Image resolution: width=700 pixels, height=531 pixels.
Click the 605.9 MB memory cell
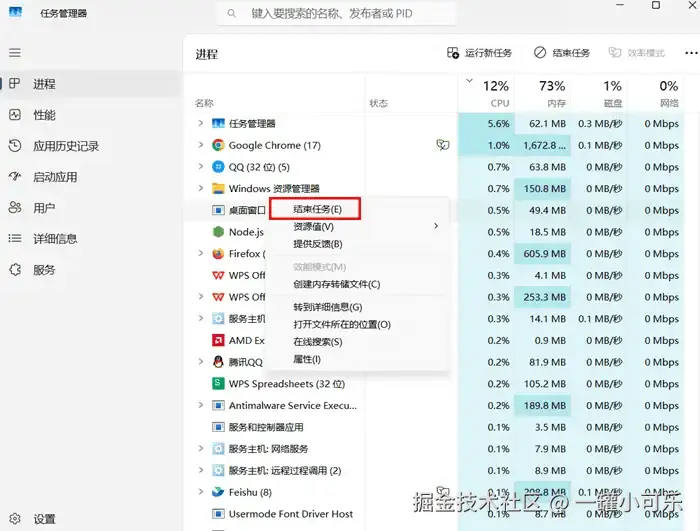[542, 253]
